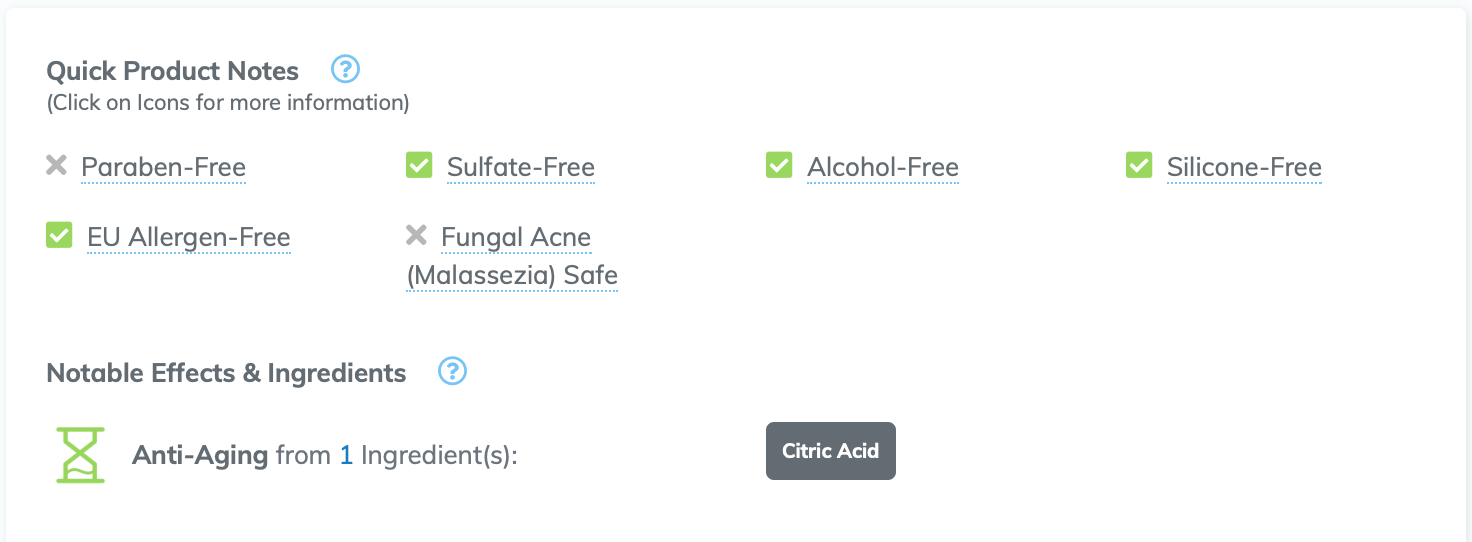Click the Notable Effects & Ingredients heading
1472x542 pixels.
(226, 373)
